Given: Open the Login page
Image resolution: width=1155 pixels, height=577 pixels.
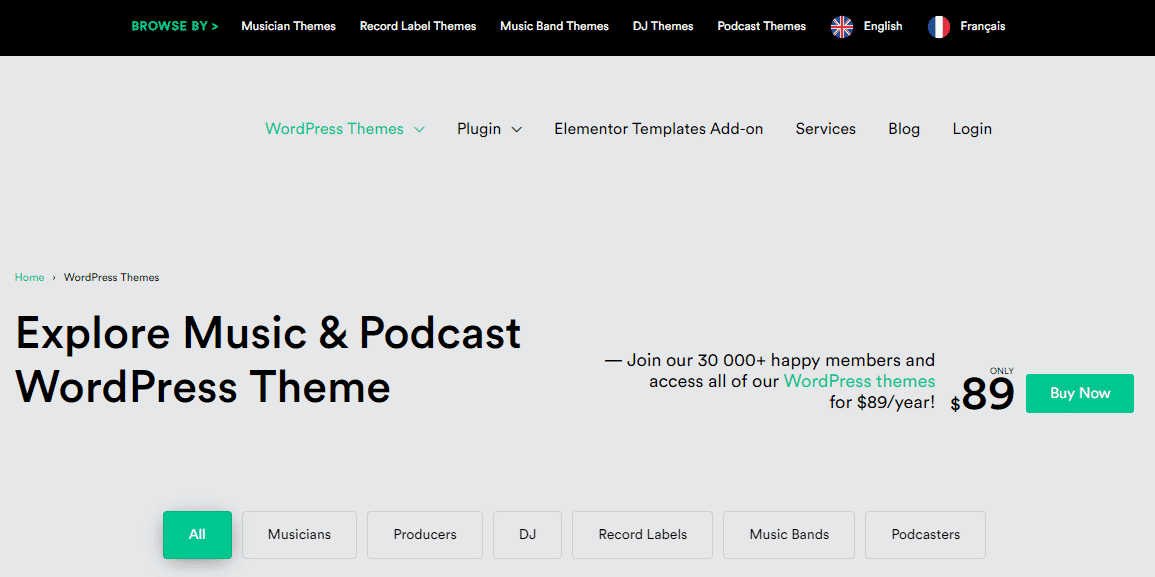Looking at the screenshot, I should point(972,129).
